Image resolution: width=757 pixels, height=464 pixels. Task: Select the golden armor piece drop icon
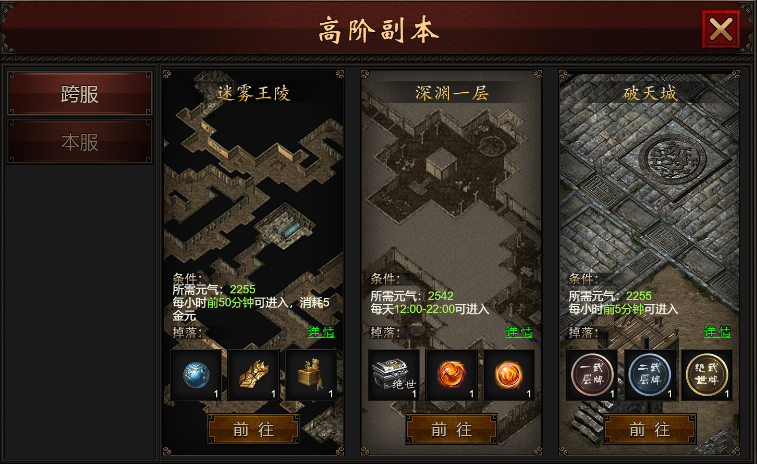click(253, 375)
